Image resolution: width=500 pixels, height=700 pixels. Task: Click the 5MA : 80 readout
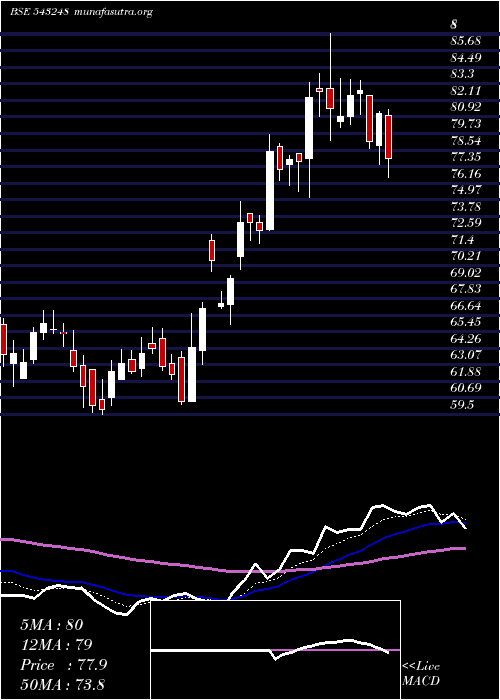[52, 625]
